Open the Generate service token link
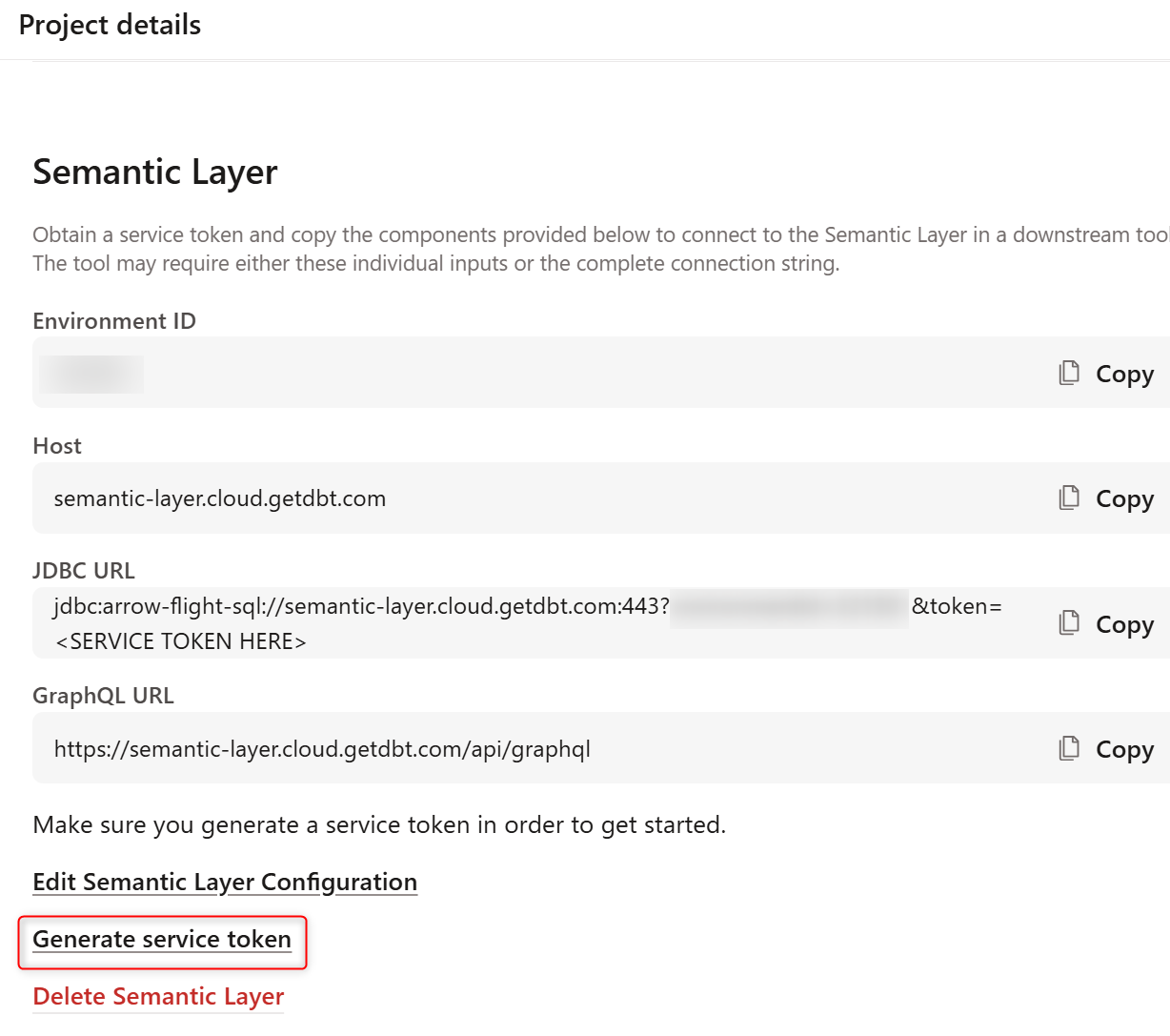Screen dimensions: 1170x1036 162,940
